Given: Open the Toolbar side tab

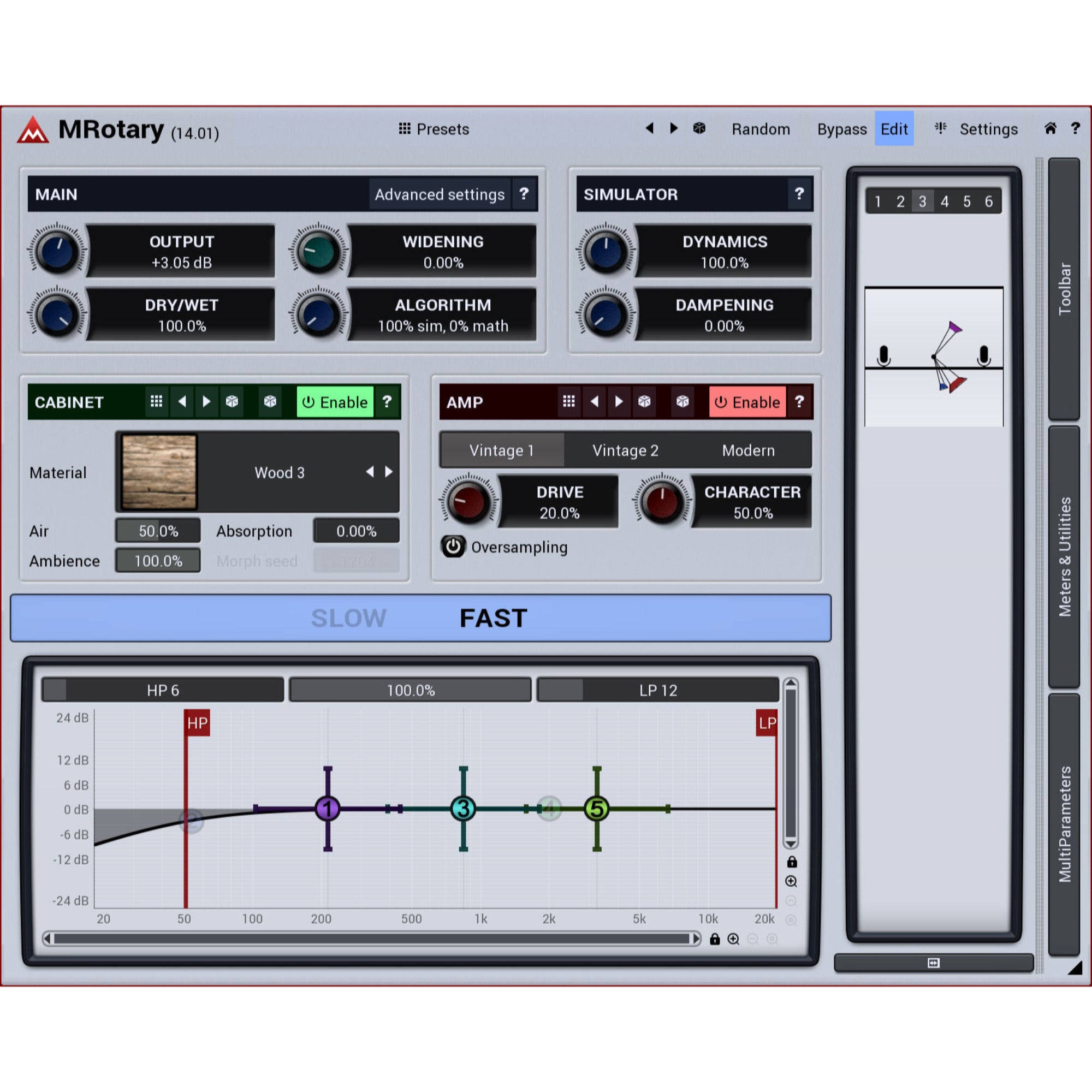Looking at the screenshot, I should 1064,289.
